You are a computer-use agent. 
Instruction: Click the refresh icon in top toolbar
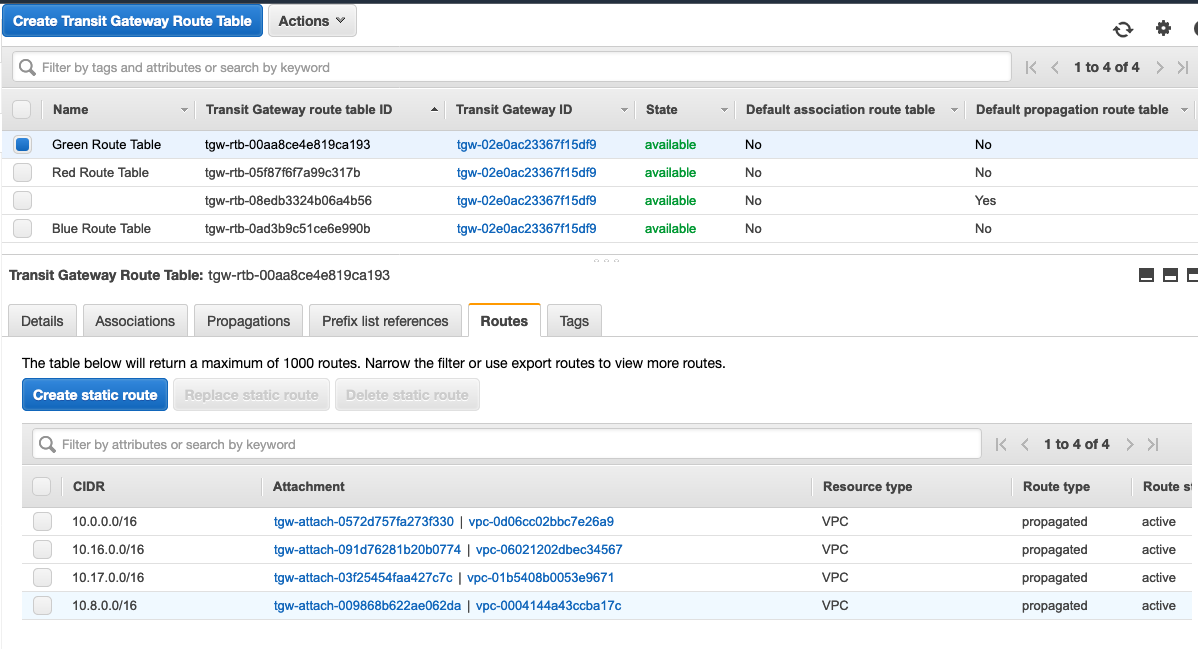pyautogui.click(x=1123, y=29)
